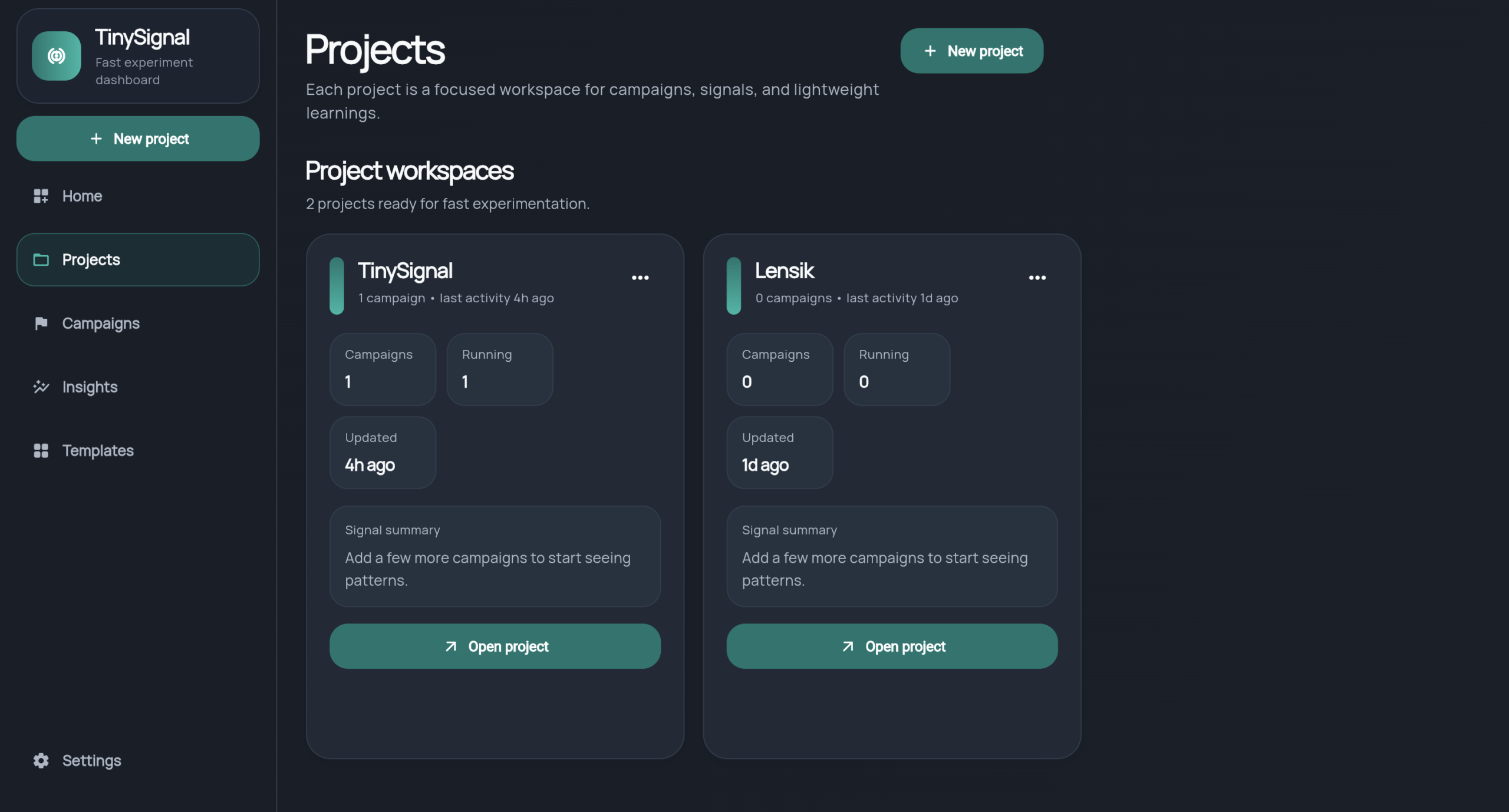Click the Lensik card color bar
This screenshot has height=812, width=1509.
[733, 286]
